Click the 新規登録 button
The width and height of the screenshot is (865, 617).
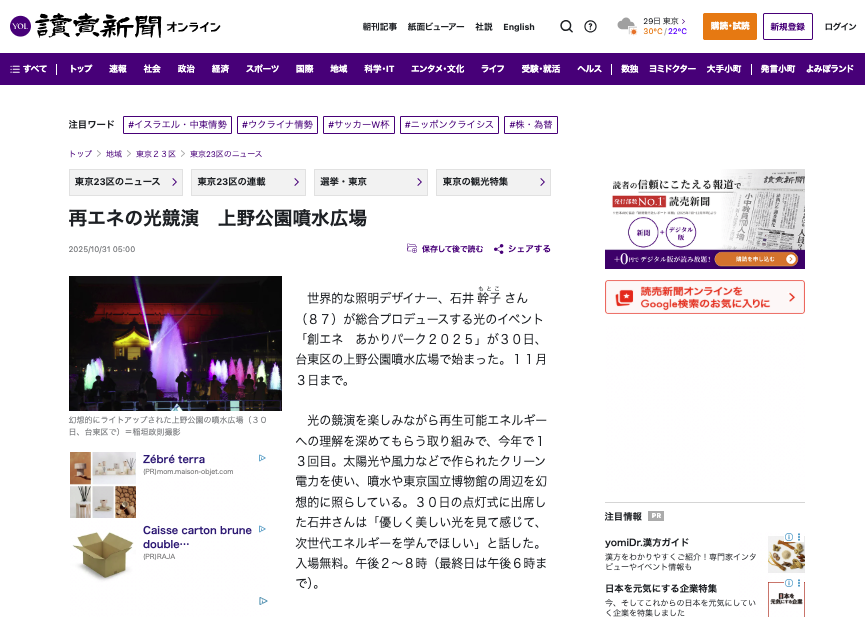coord(788,26)
